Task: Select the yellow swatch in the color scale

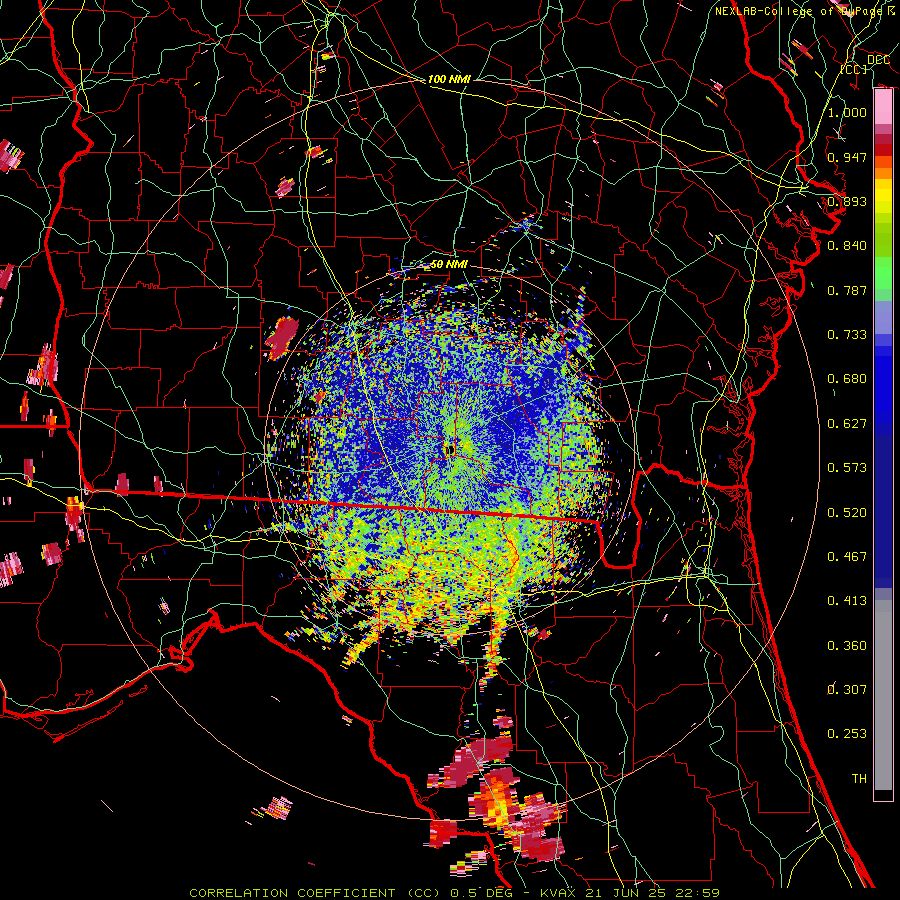Action: 883,196
